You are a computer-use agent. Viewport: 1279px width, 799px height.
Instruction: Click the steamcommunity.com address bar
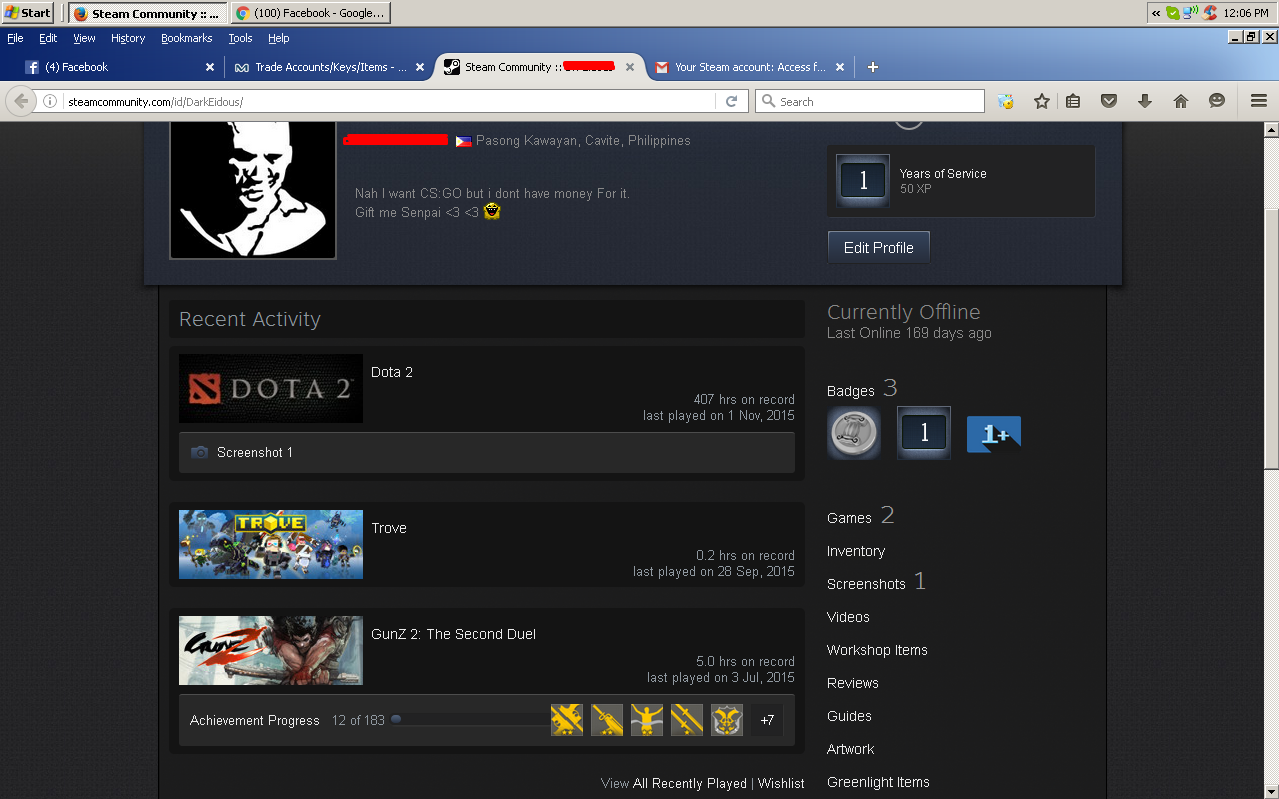tap(390, 101)
